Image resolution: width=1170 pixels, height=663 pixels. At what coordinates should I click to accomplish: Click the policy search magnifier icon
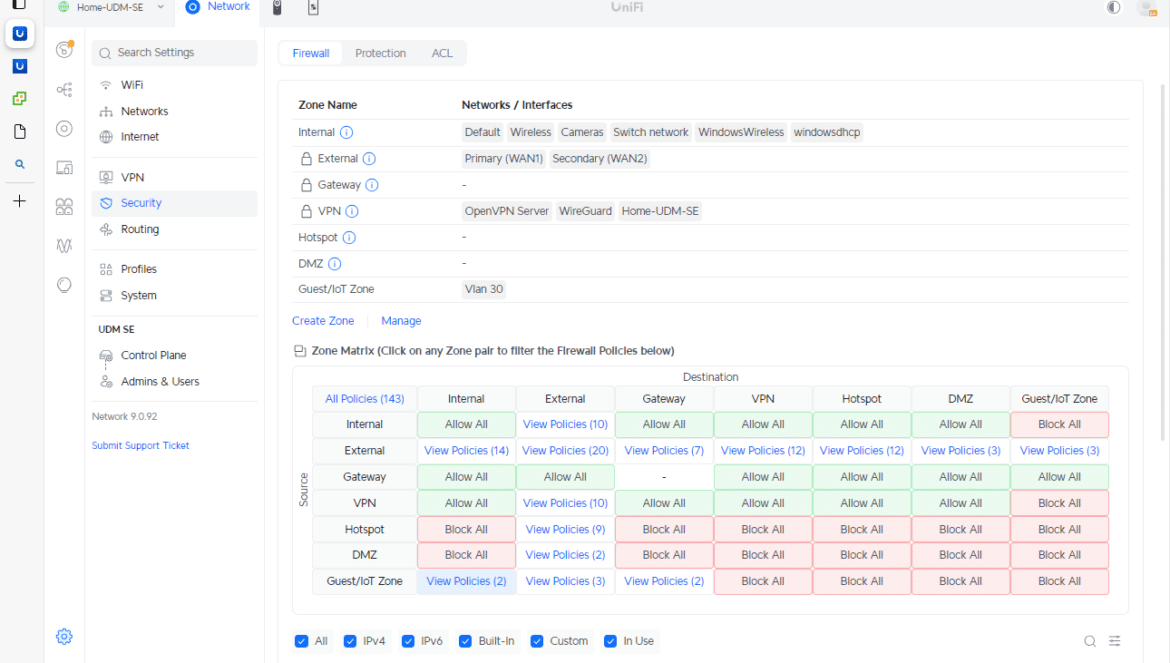click(1090, 641)
